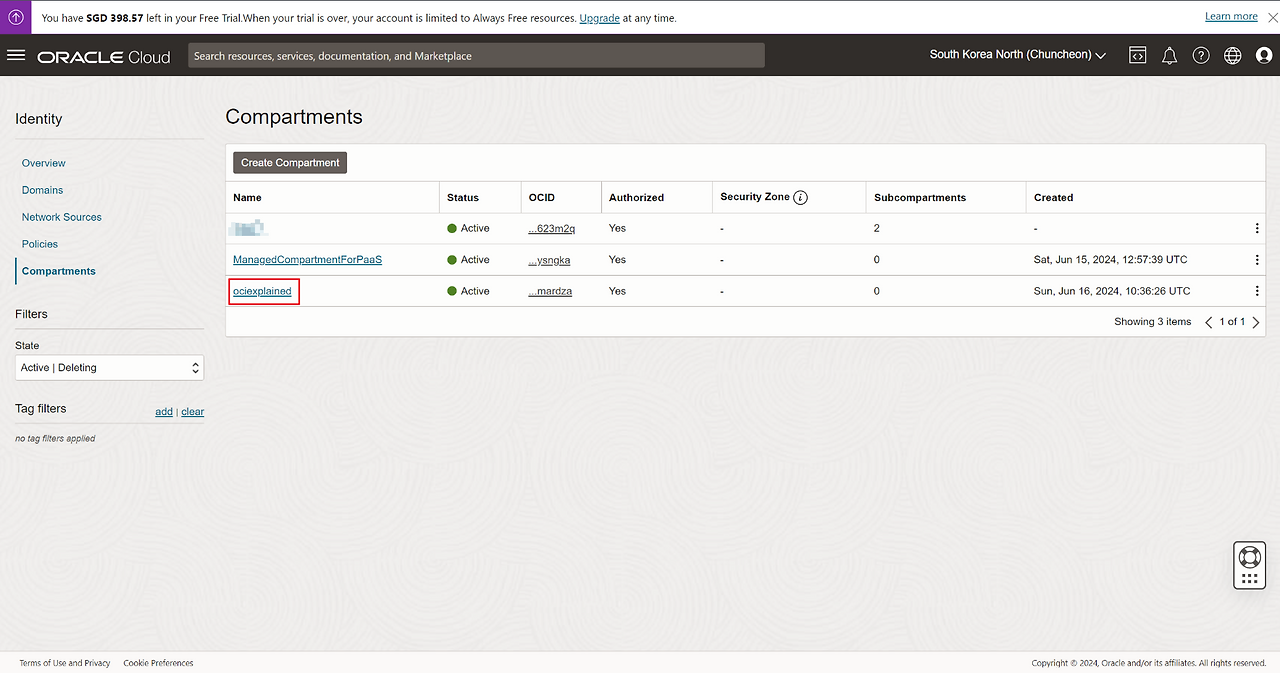This screenshot has width=1280, height=673.
Task: Open the State filter dropdown
Action: 109,368
